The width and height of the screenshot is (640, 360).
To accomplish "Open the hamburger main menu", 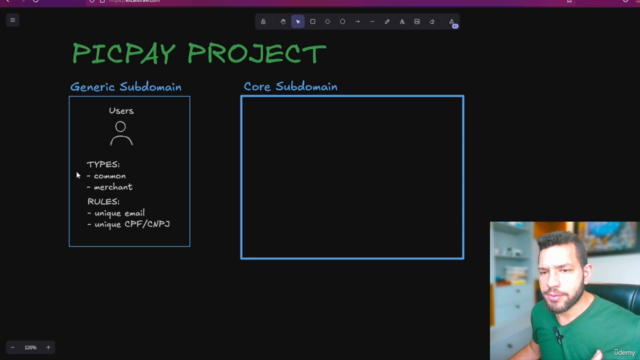I will click(13, 20).
